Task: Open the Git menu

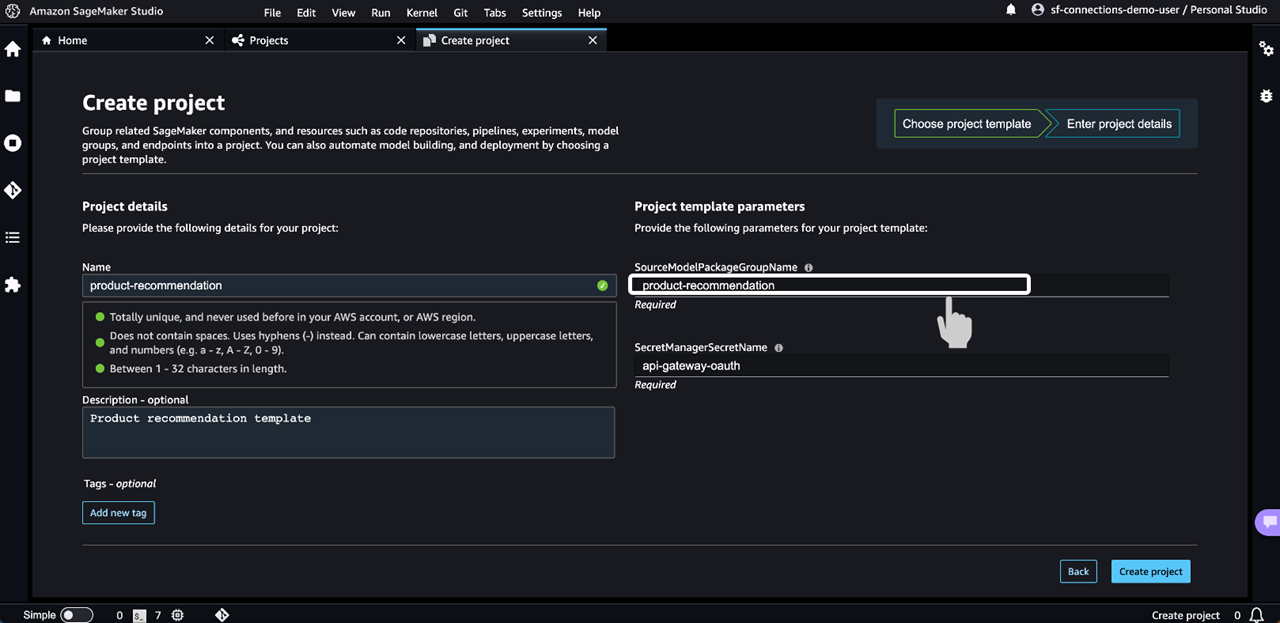Action: [x=460, y=13]
